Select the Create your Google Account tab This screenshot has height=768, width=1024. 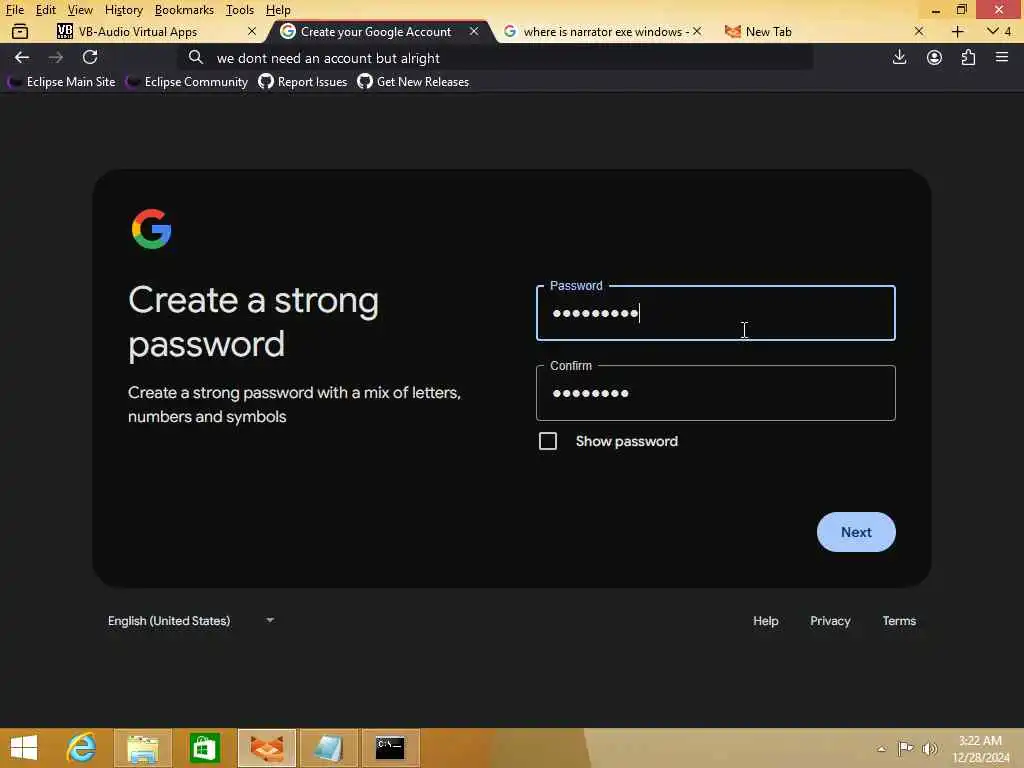pyautogui.click(x=376, y=31)
